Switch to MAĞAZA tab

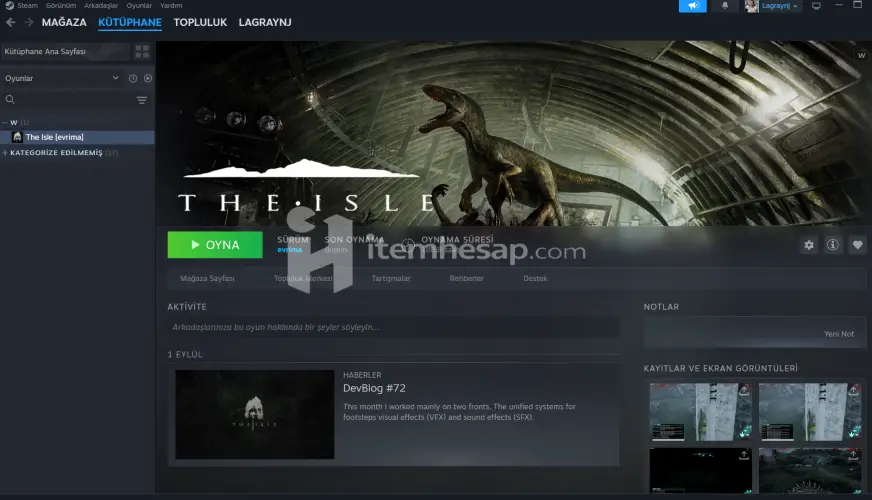point(64,22)
